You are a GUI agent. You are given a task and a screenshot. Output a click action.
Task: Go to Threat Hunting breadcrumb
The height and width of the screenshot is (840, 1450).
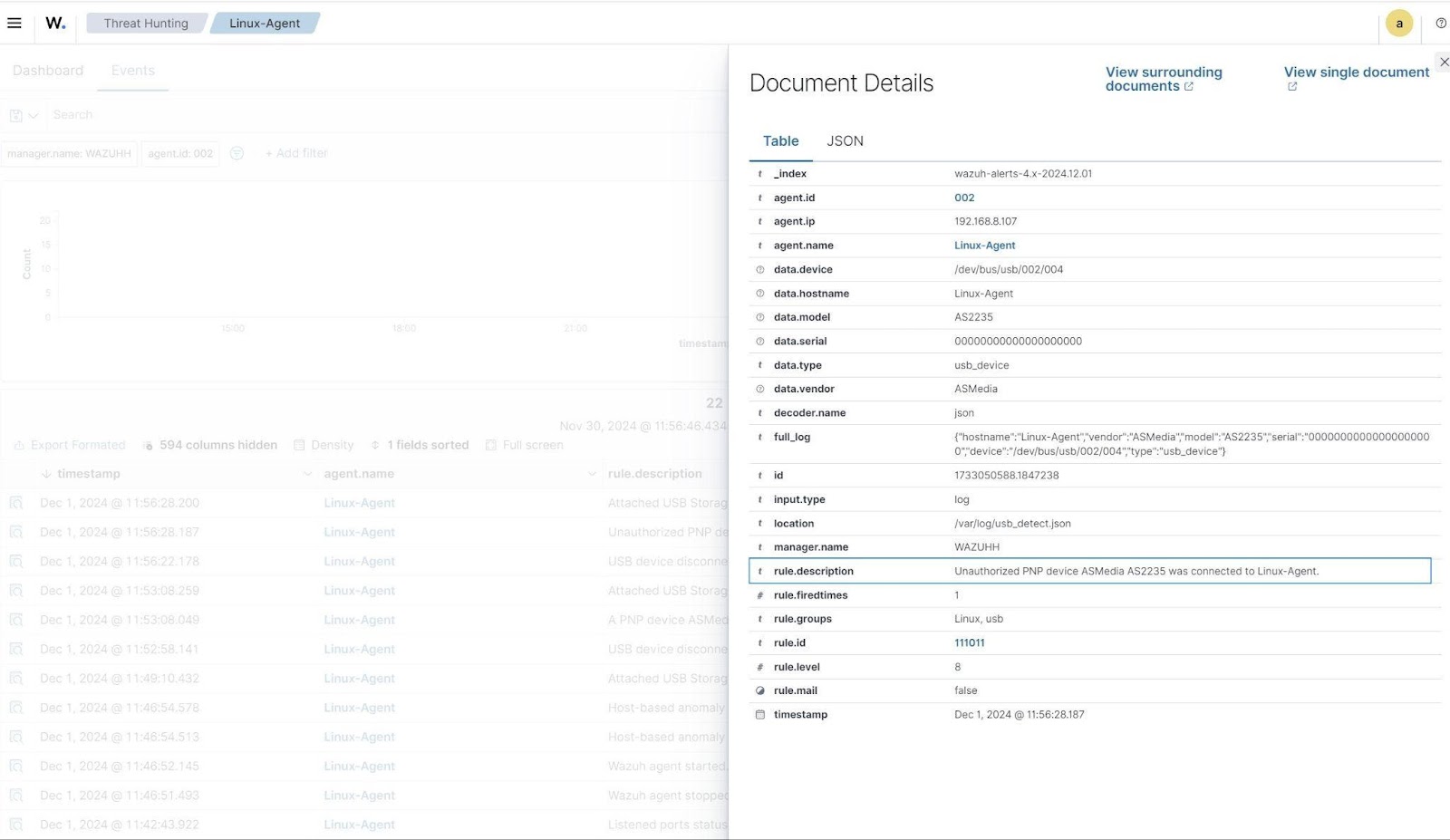pos(146,24)
